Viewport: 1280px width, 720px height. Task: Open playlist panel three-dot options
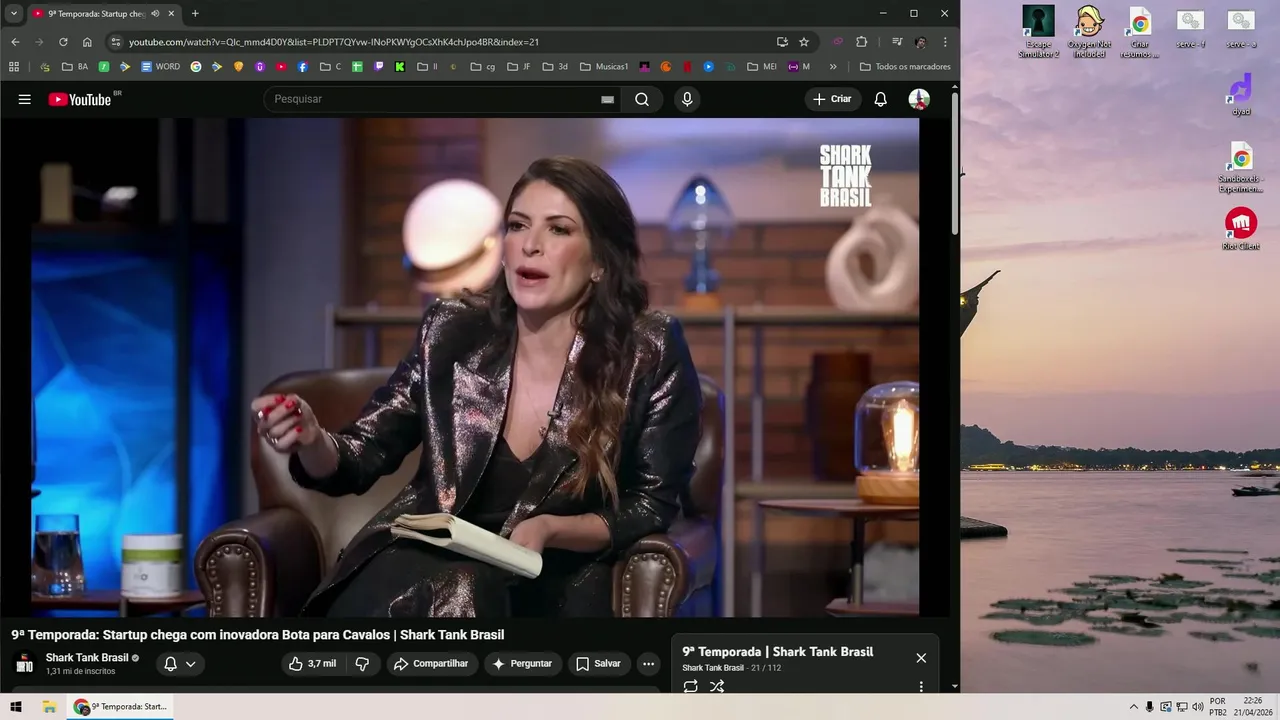921,687
